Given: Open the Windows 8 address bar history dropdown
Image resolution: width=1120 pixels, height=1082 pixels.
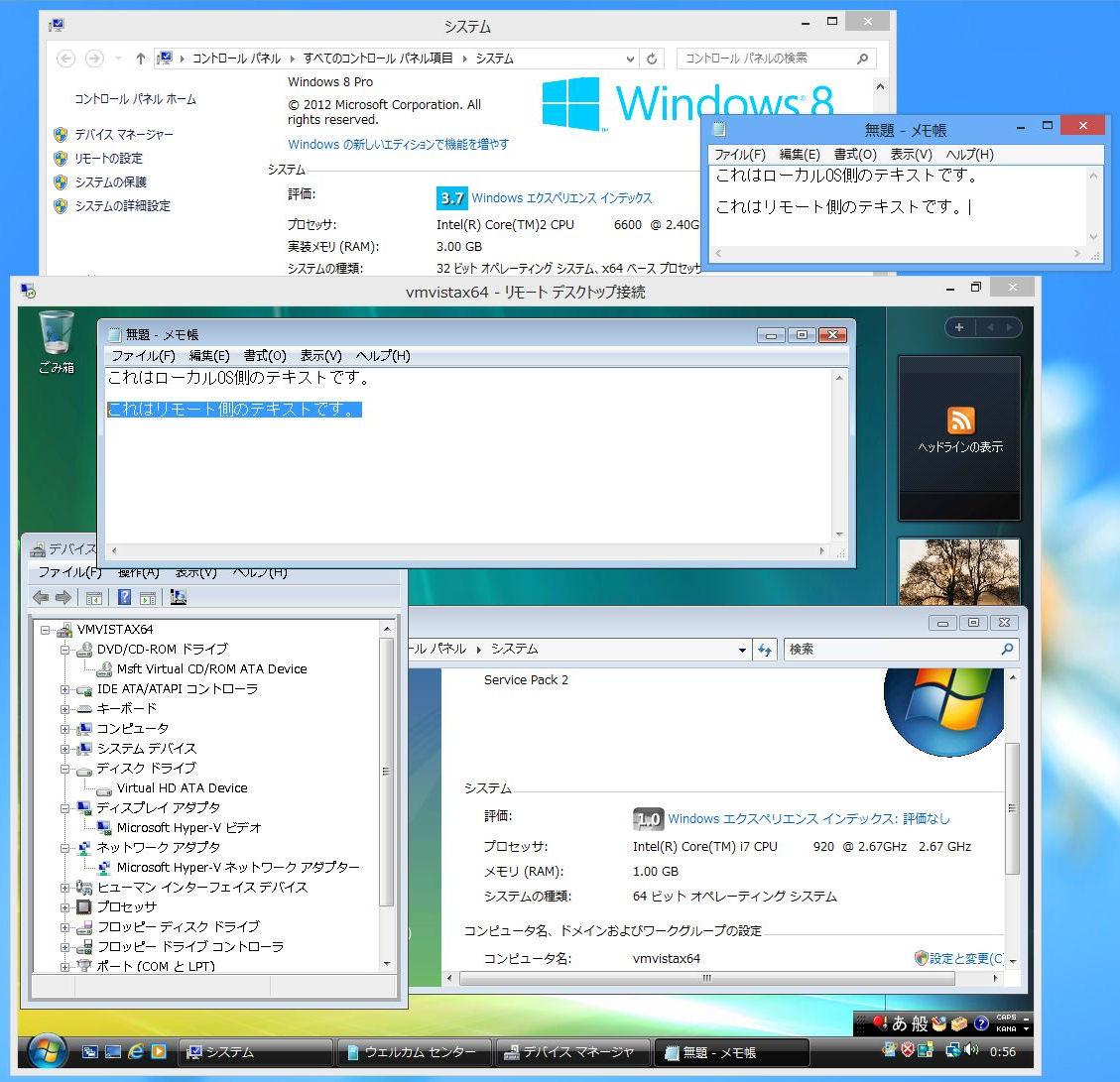Looking at the screenshot, I should click(630, 59).
